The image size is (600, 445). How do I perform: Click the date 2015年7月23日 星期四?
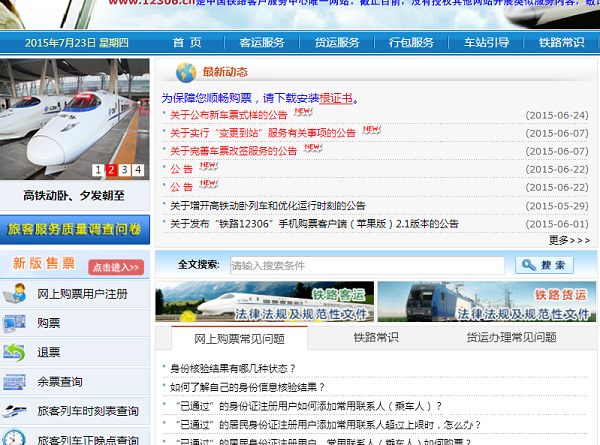tap(77, 42)
